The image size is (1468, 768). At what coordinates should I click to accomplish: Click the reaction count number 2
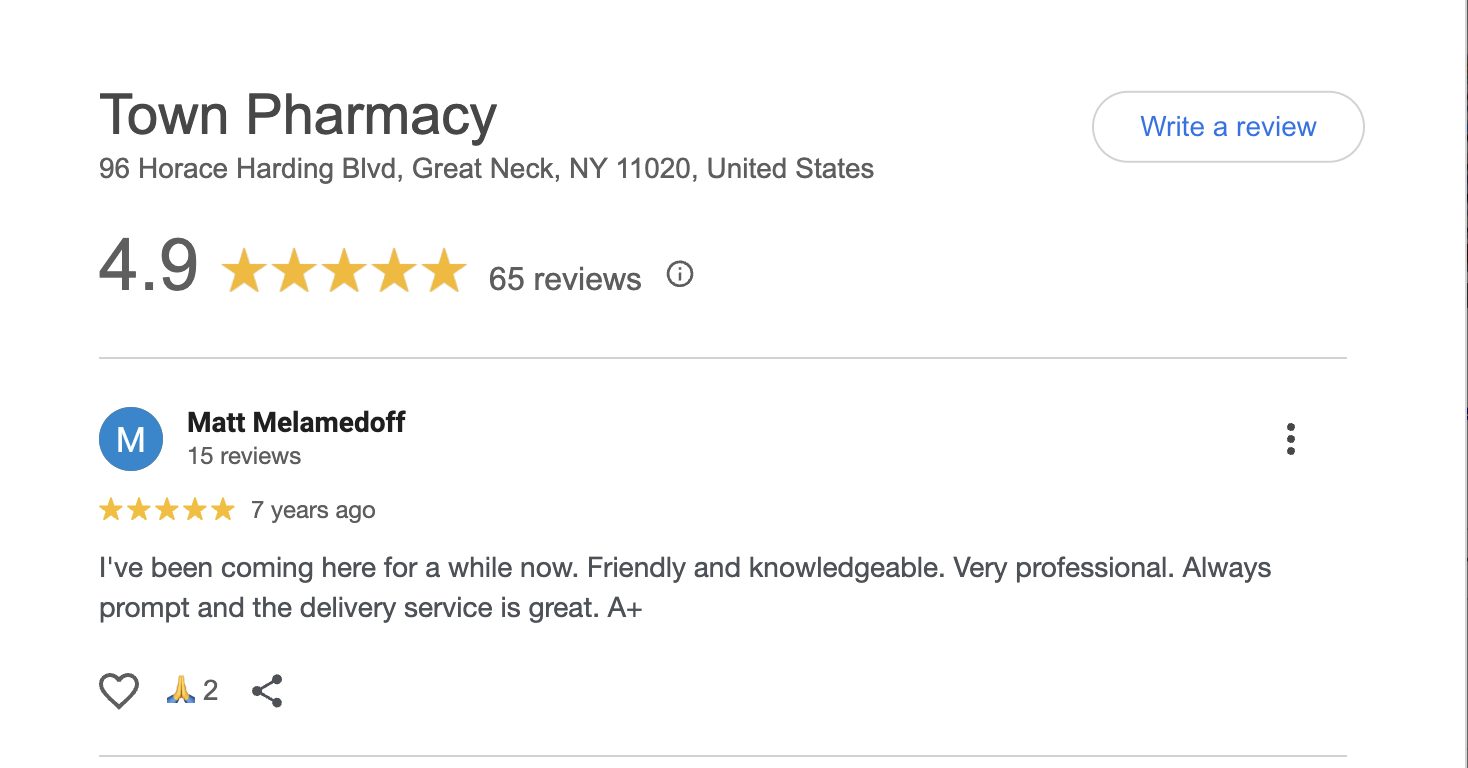(210, 690)
